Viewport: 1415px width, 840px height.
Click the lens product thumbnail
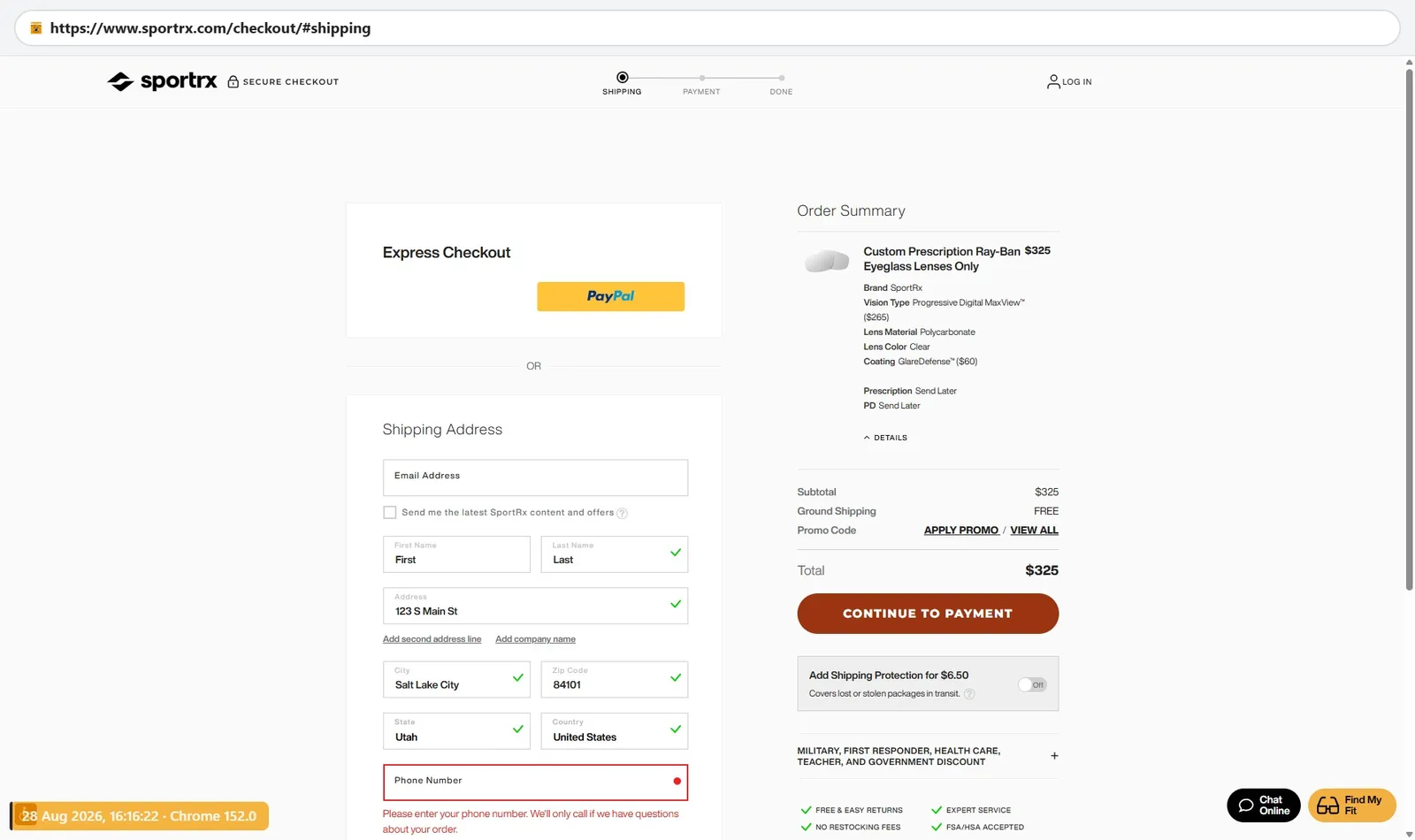(x=827, y=261)
